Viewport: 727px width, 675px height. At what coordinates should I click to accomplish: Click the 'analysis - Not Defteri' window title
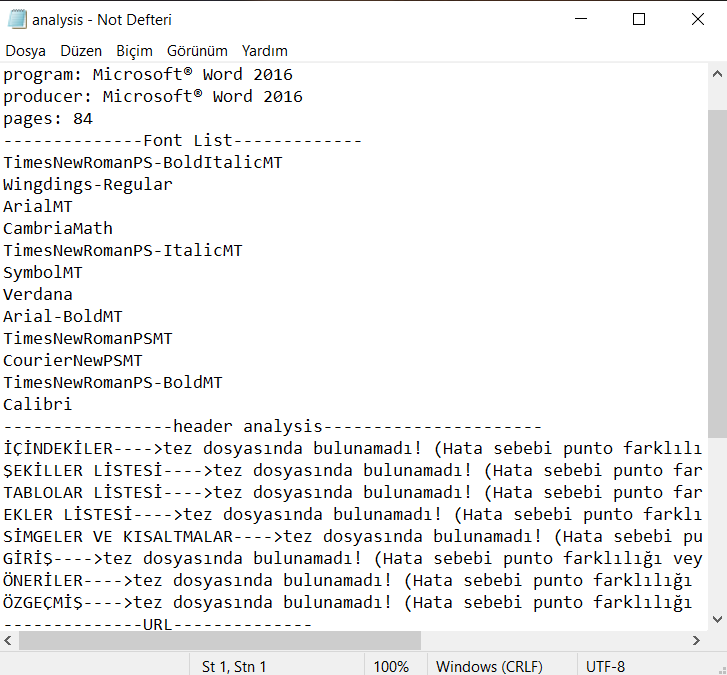pyautogui.click(x=102, y=20)
